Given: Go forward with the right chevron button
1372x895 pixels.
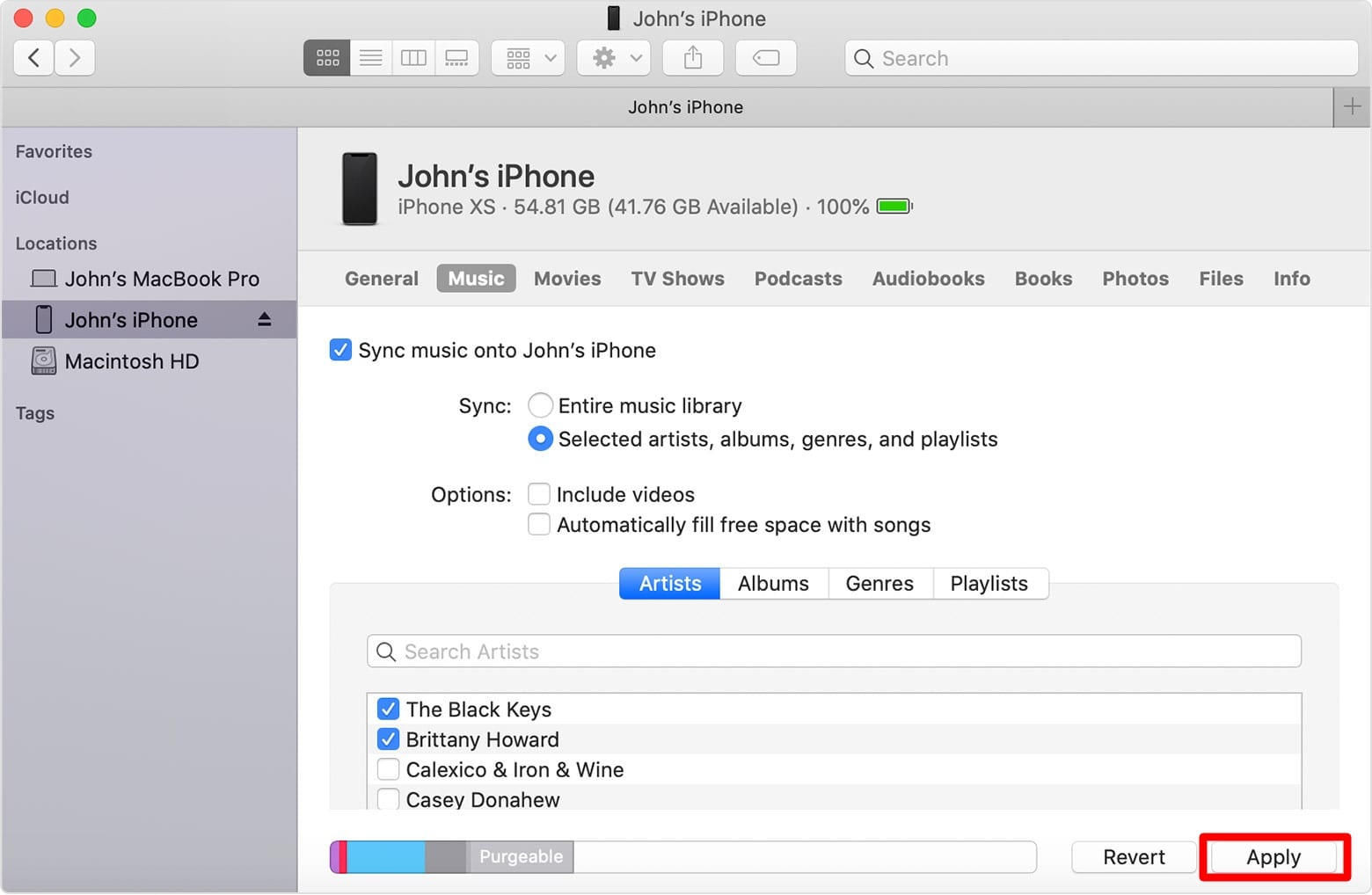Looking at the screenshot, I should [x=75, y=58].
